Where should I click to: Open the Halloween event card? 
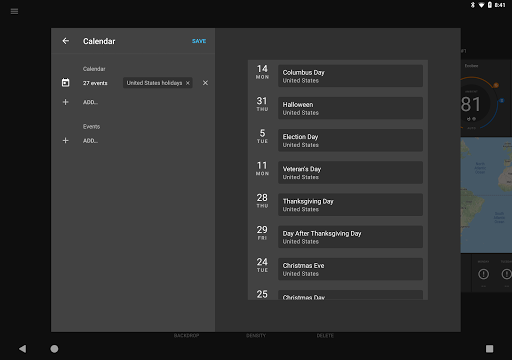(350, 108)
